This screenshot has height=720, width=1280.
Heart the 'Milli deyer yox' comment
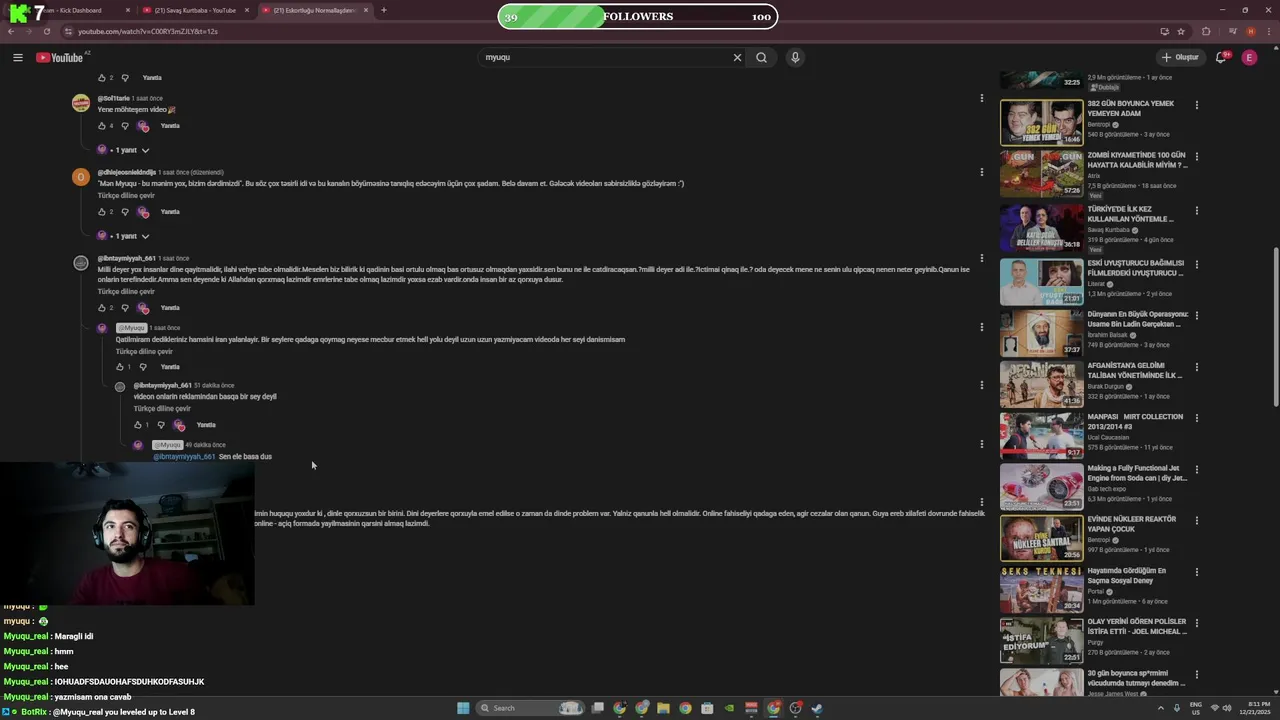[143, 308]
